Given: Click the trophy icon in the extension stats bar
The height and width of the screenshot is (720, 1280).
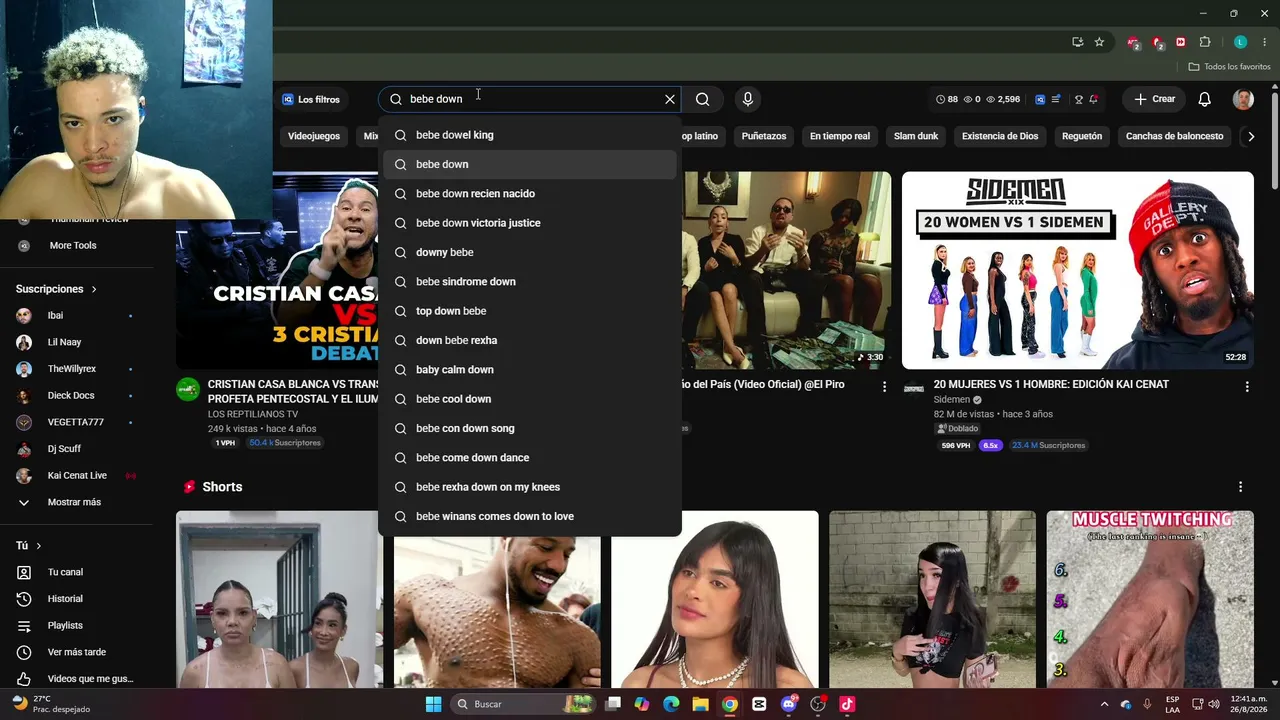Looking at the screenshot, I should pos(1078,99).
